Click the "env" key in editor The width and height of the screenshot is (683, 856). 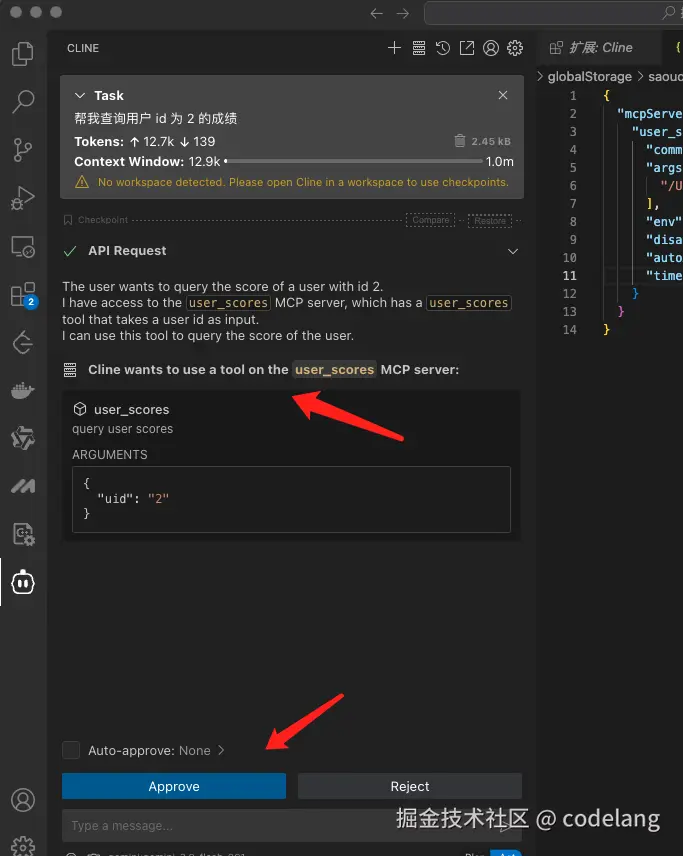click(x=664, y=222)
